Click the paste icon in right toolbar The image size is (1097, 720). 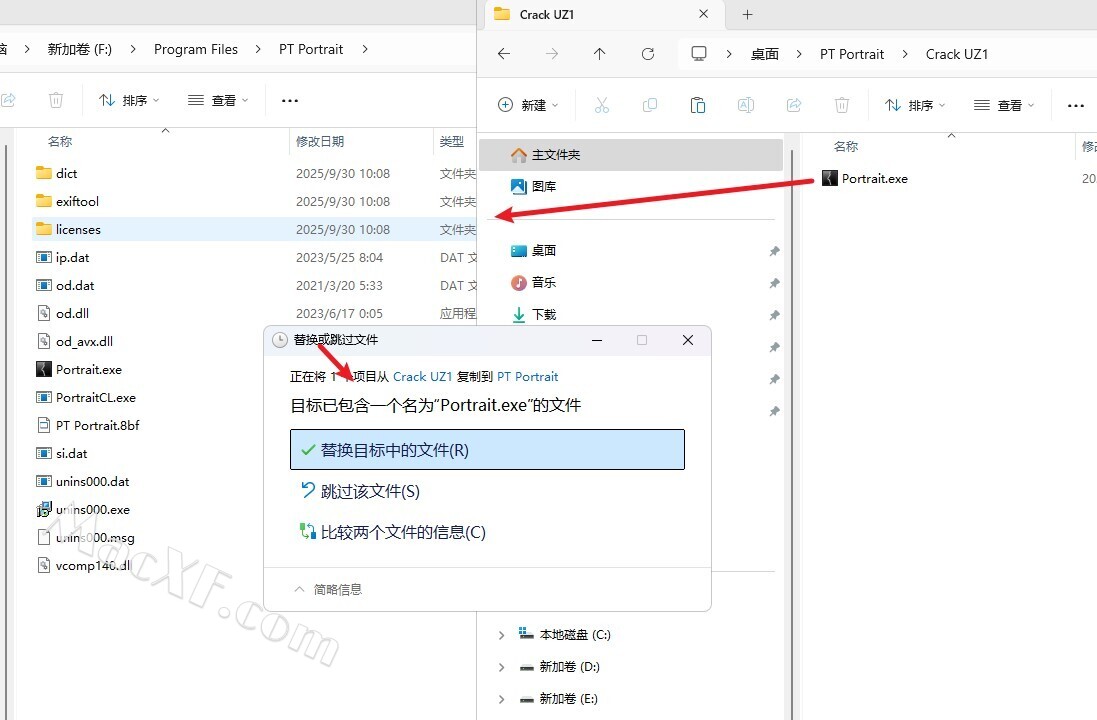[698, 105]
